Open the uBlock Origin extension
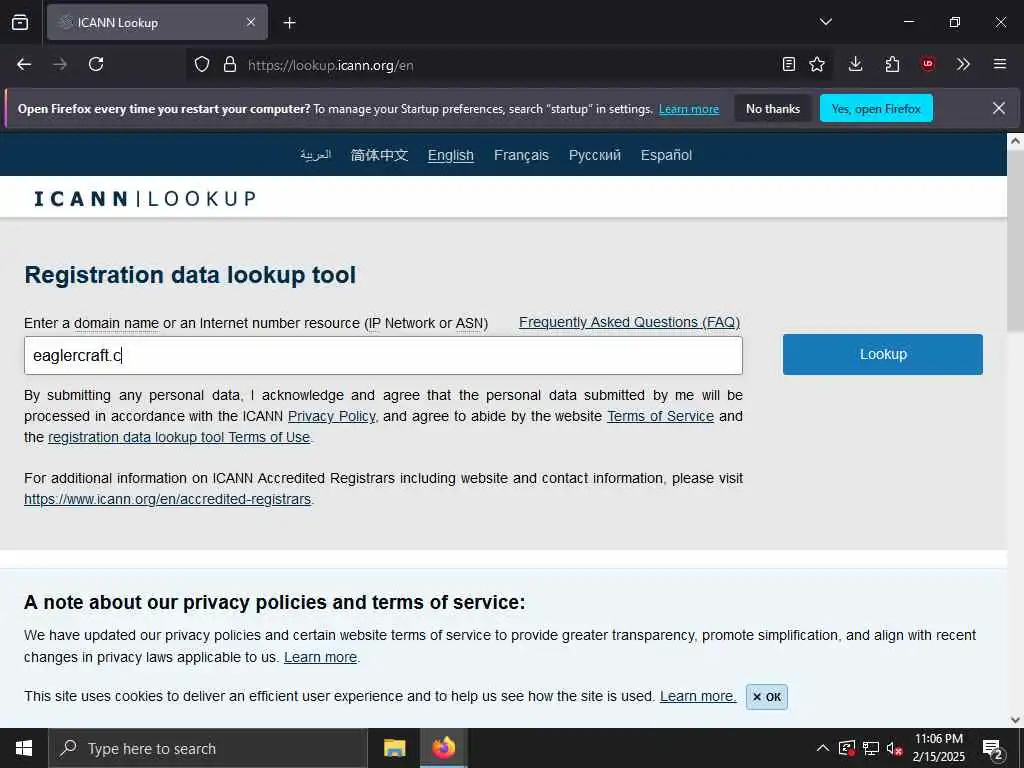Image resolution: width=1024 pixels, height=768 pixels. pos(927,64)
